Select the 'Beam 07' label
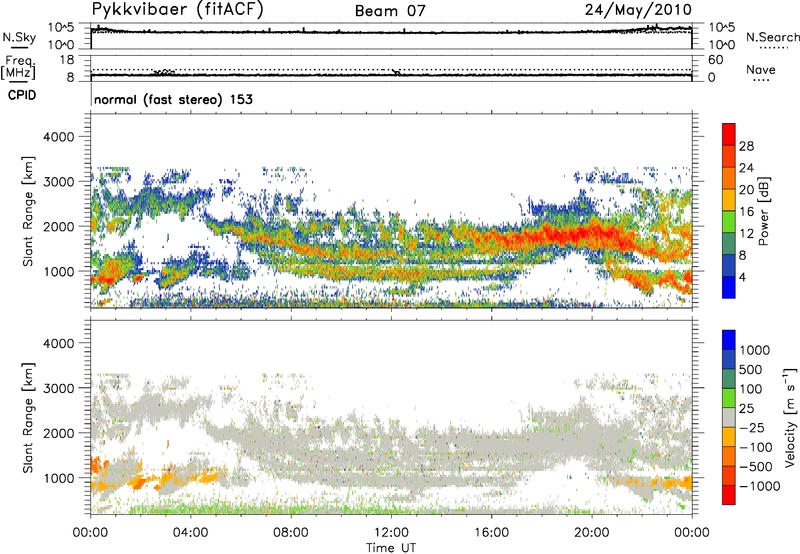Viewport: 800px width, 554px height. coord(390,11)
